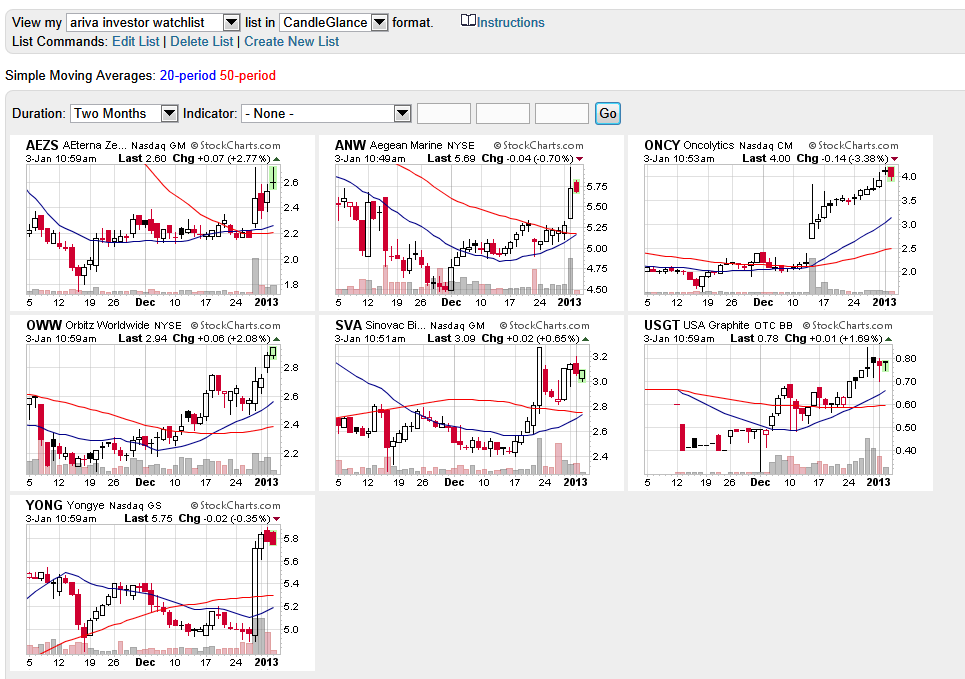Click the OWW ticker symbol
965x679 pixels.
coord(44,325)
